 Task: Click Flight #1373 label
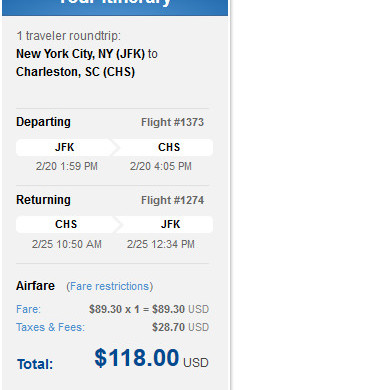point(172,122)
